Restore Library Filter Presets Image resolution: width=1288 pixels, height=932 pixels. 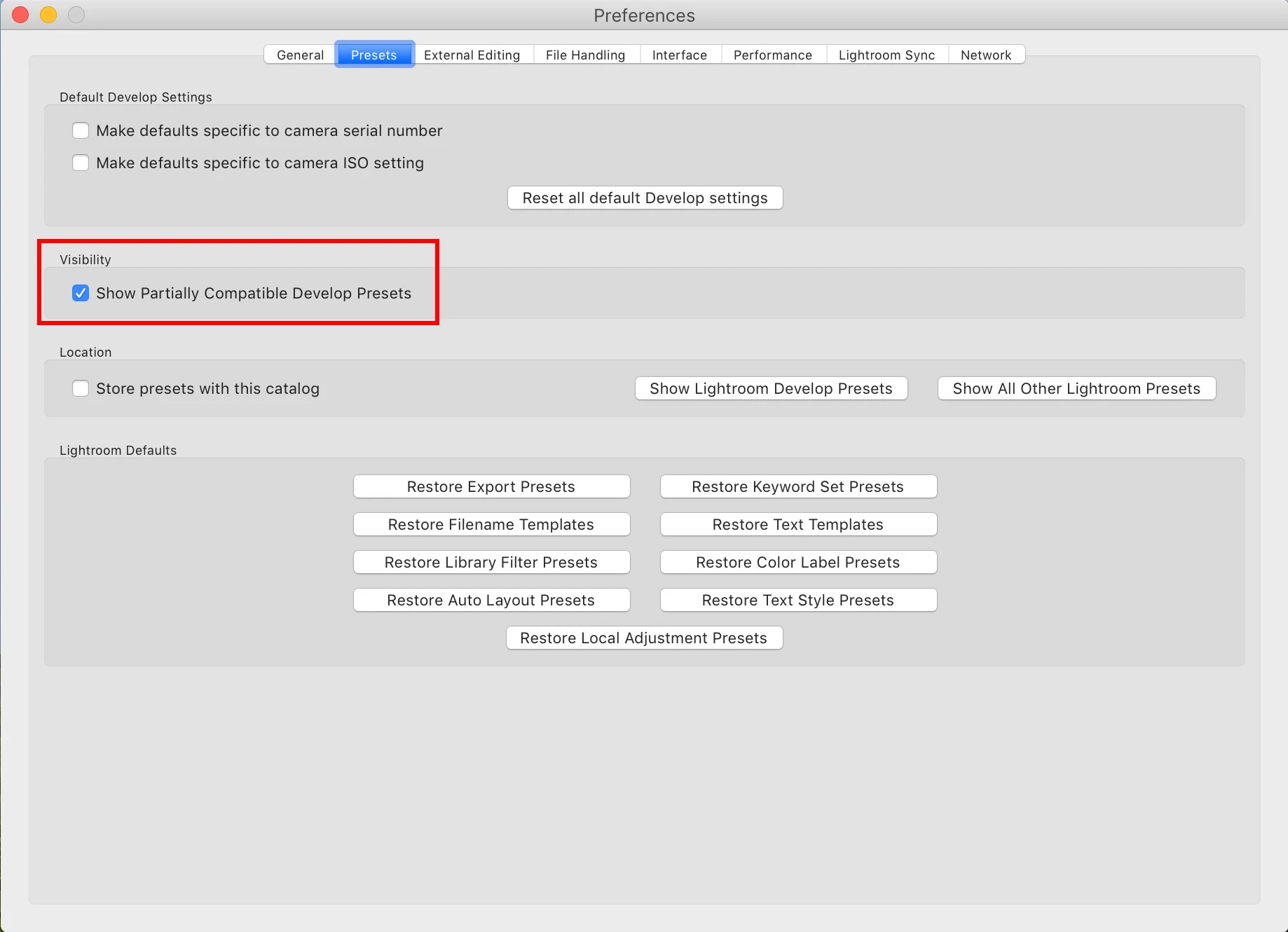(x=491, y=562)
